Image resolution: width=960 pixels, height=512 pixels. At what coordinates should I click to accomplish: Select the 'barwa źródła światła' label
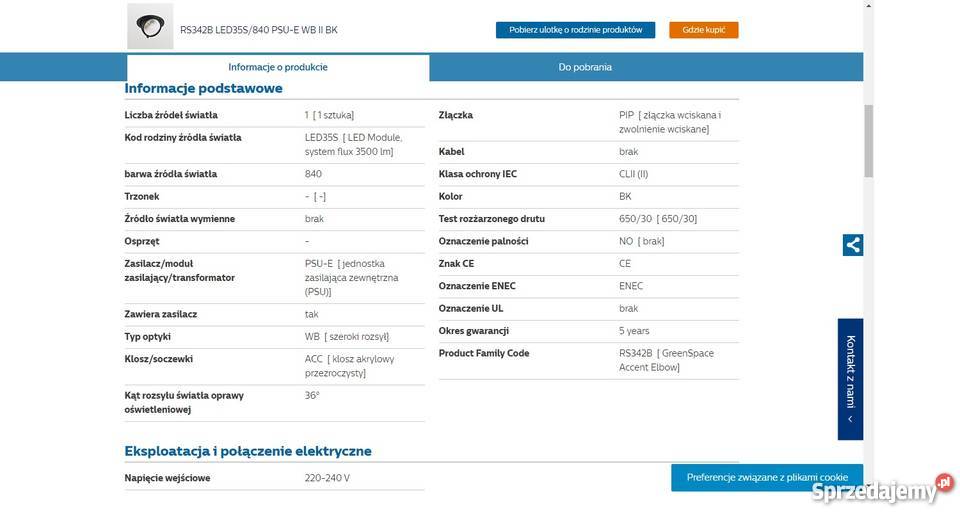(x=170, y=174)
